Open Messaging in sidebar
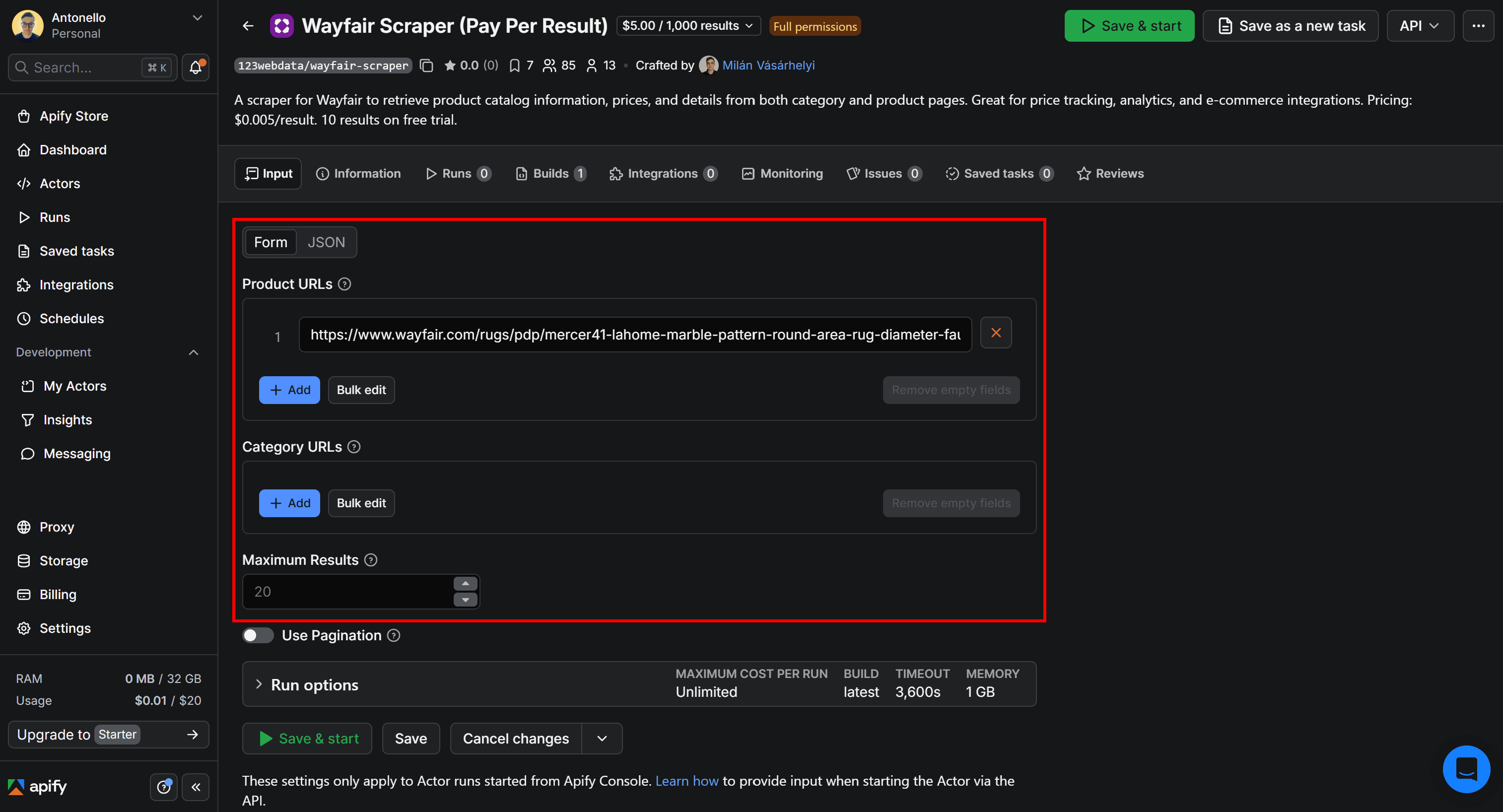This screenshot has height=812, width=1503. (x=76, y=454)
